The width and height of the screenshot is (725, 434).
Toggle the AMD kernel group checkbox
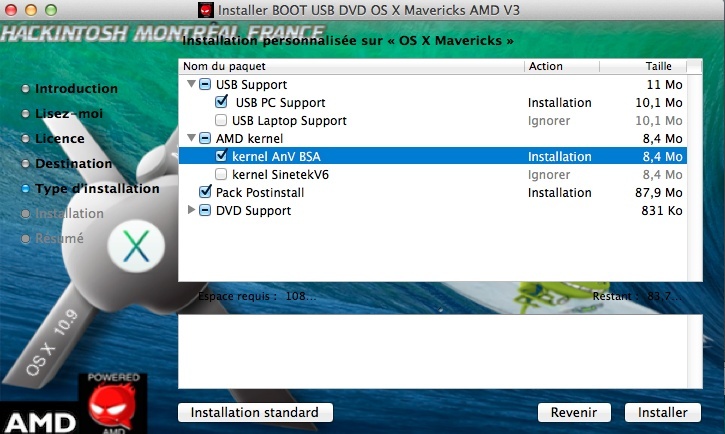coord(205,138)
